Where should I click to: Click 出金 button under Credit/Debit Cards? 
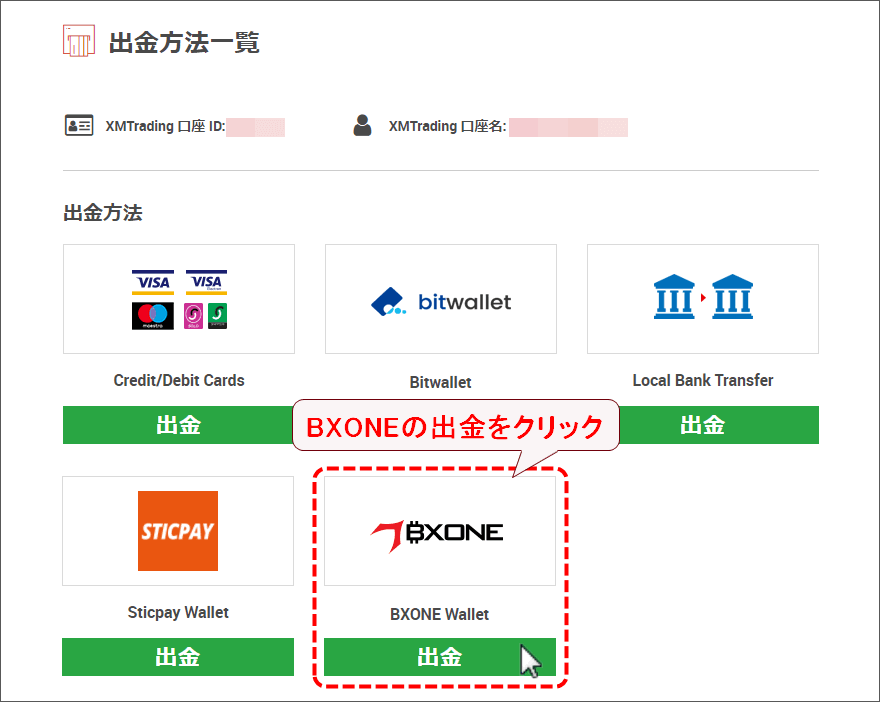[178, 425]
